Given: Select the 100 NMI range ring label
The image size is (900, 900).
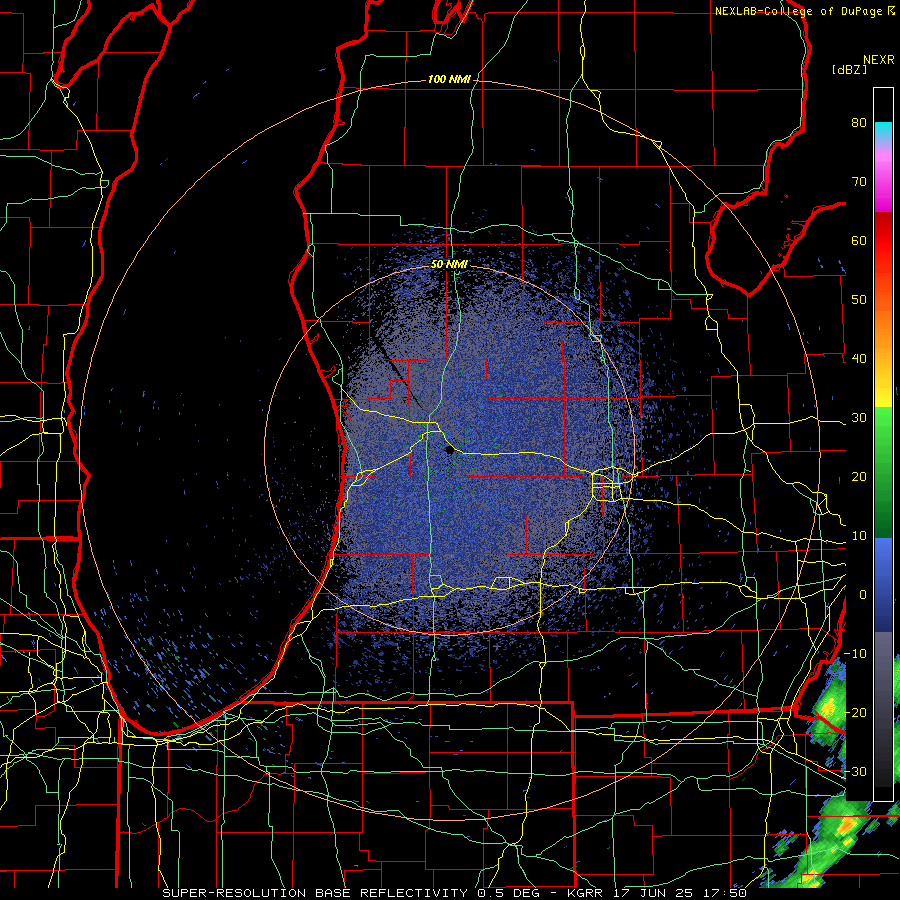Looking at the screenshot, I should pyautogui.click(x=449, y=79).
